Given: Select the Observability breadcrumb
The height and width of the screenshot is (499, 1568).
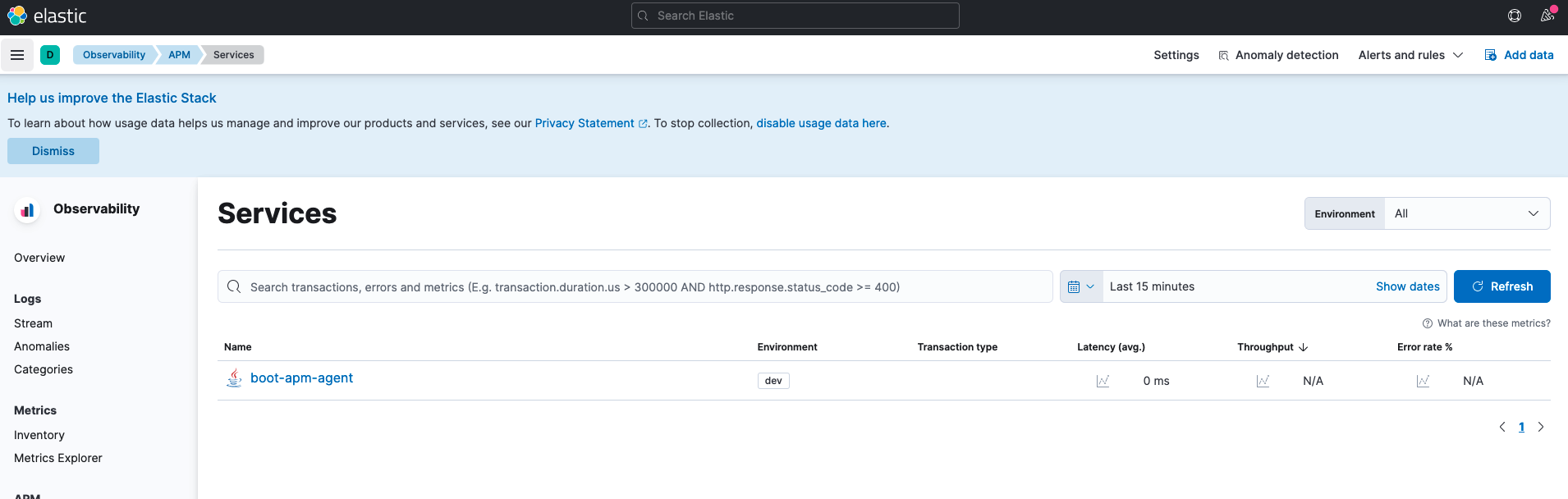Looking at the screenshot, I should [x=114, y=55].
